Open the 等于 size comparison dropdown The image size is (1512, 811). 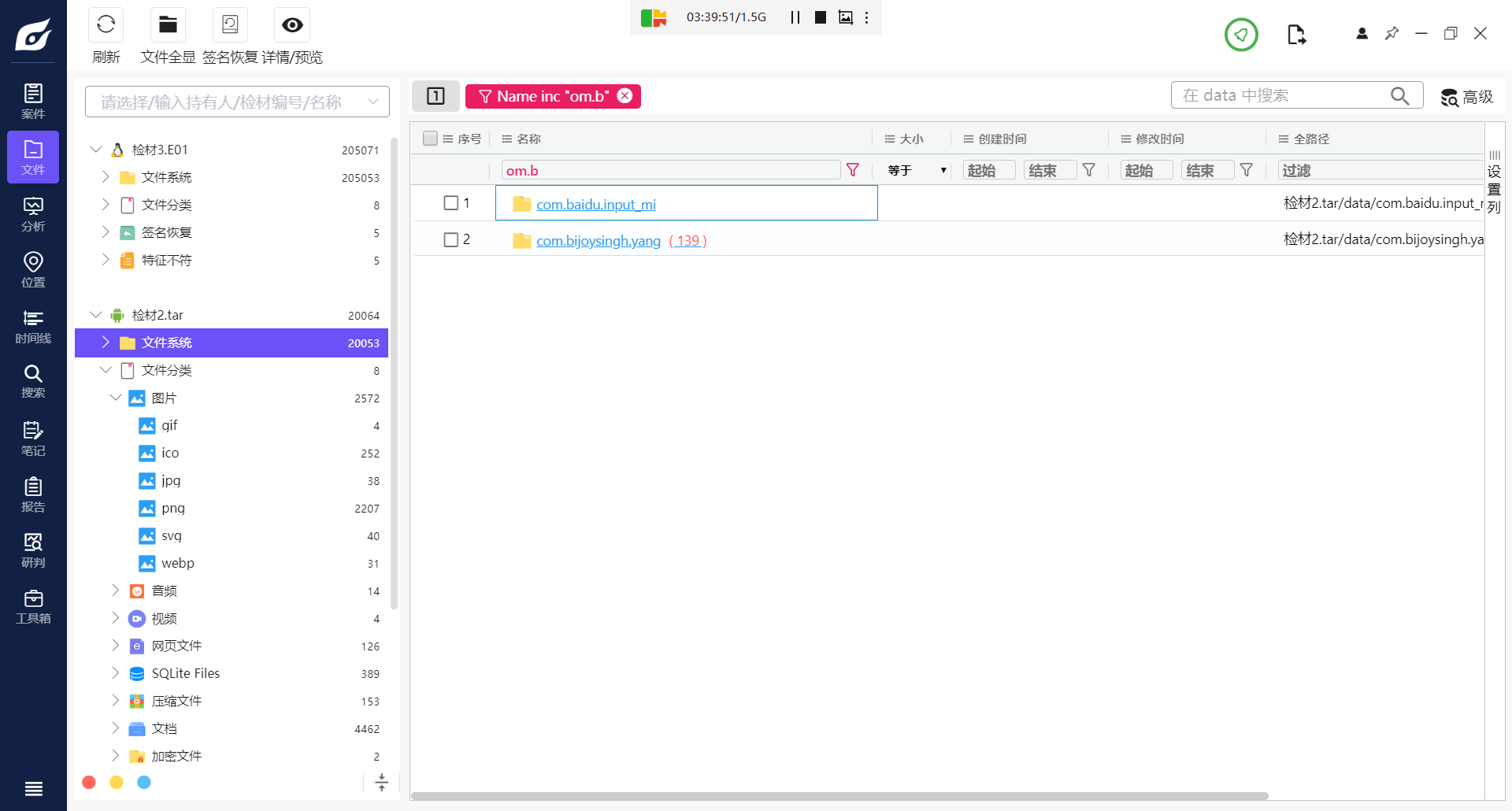[916, 171]
